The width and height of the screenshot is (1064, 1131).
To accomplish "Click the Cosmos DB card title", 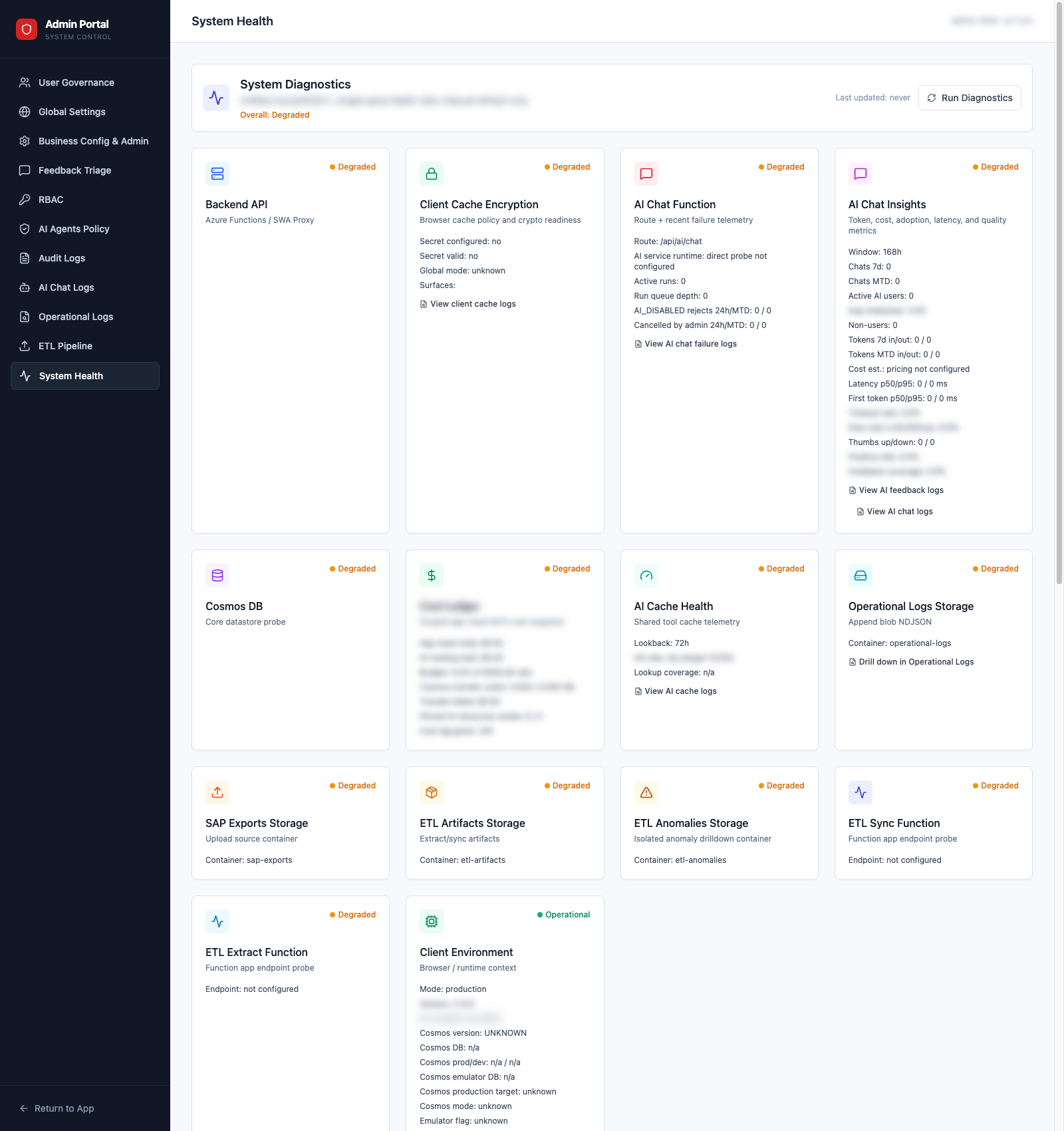I will pyautogui.click(x=234, y=606).
